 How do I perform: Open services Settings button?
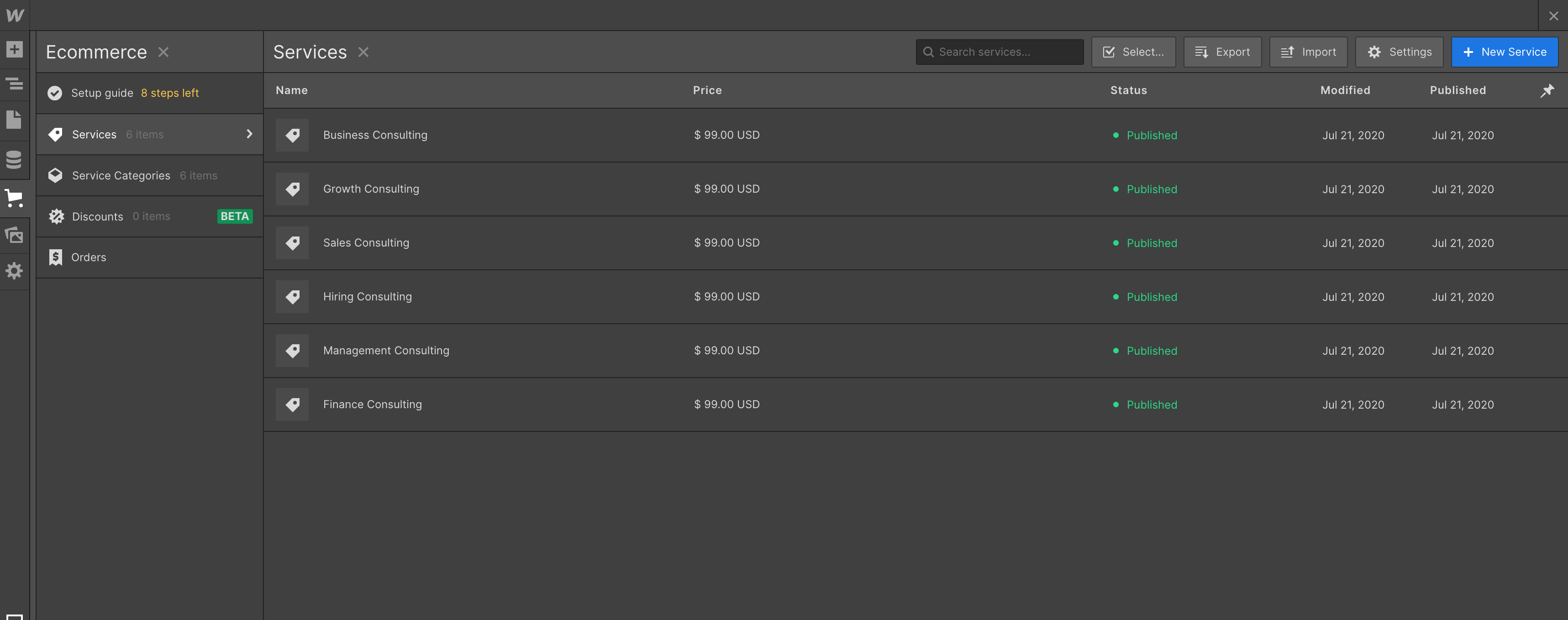[1399, 53]
